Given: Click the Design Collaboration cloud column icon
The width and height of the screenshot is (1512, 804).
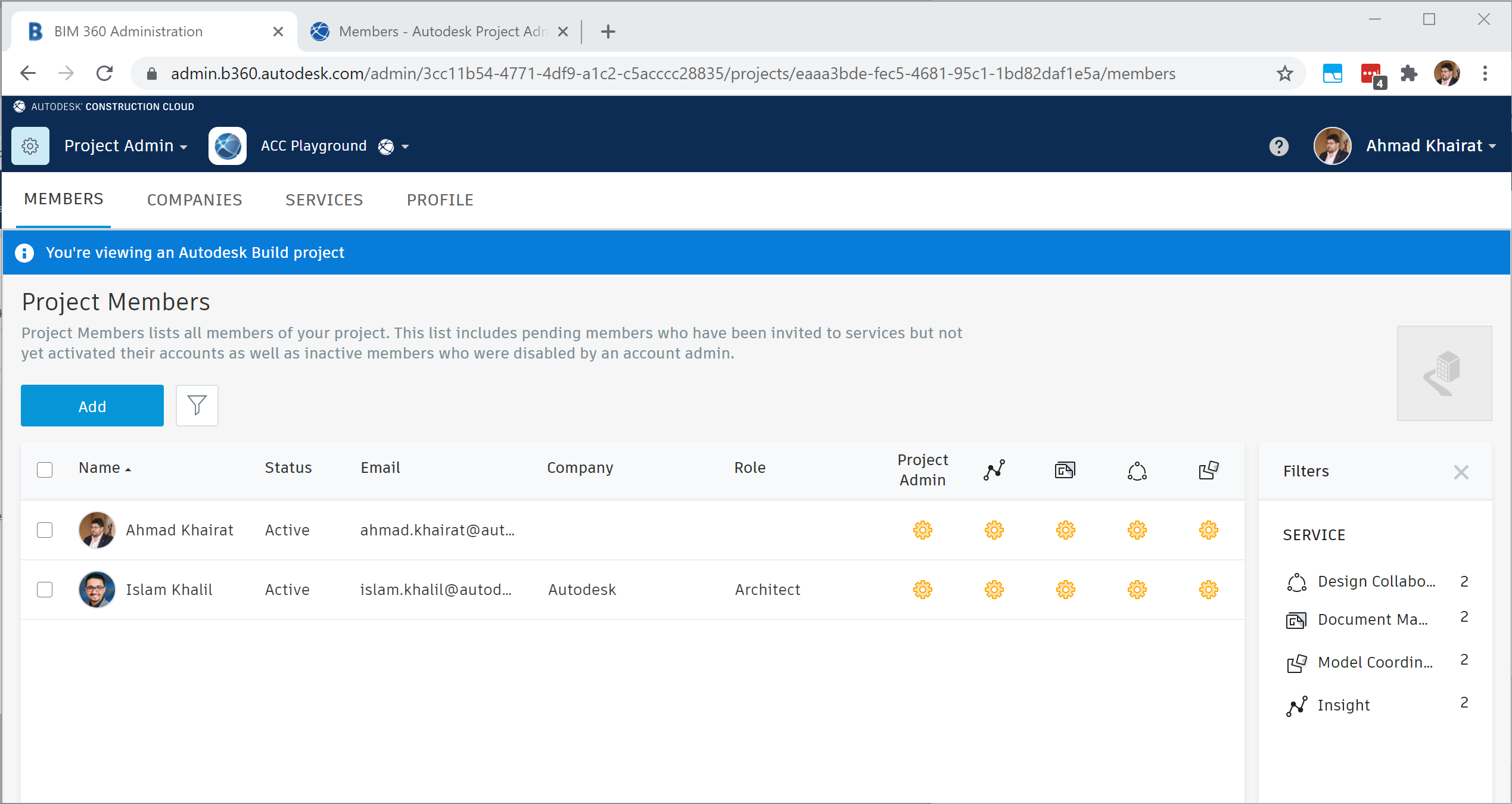Looking at the screenshot, I should point(1137,470).
